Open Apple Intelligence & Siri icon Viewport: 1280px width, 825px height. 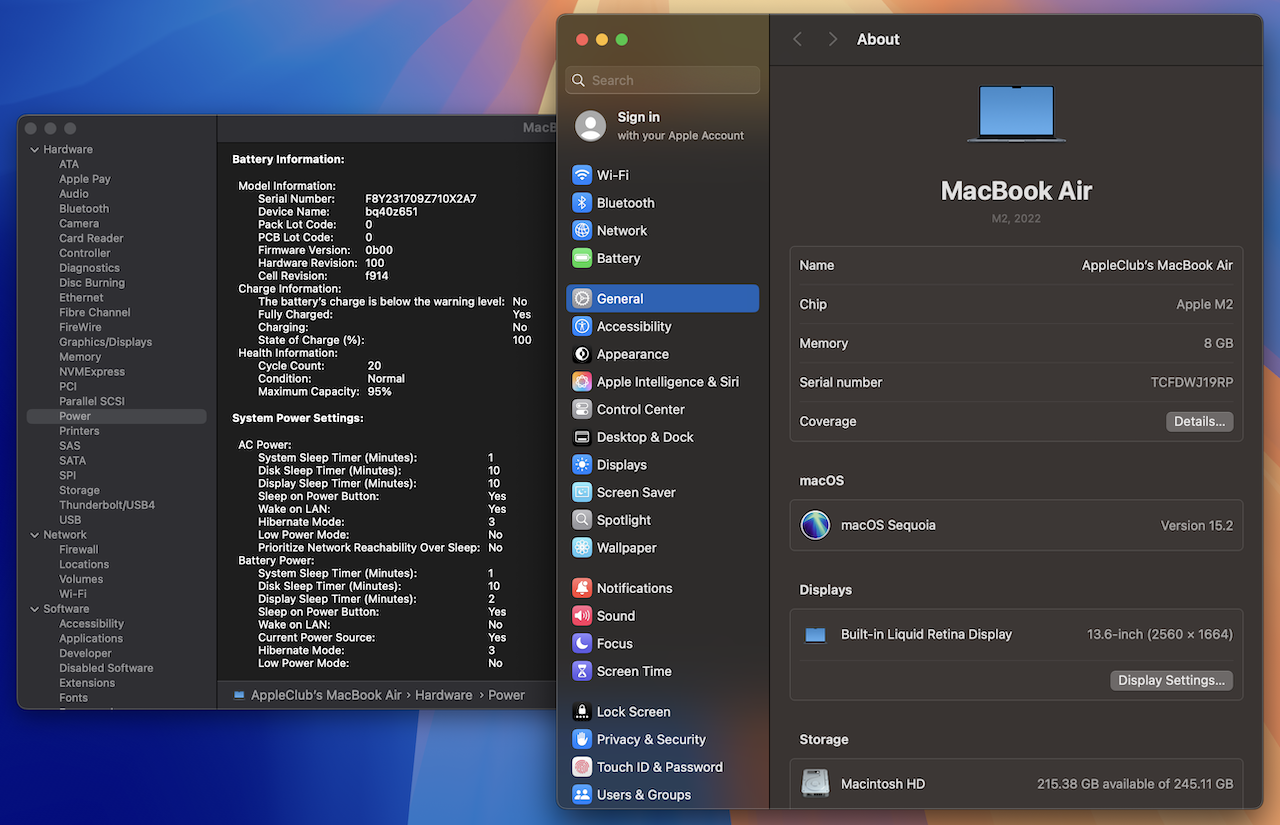pos(582,382)
